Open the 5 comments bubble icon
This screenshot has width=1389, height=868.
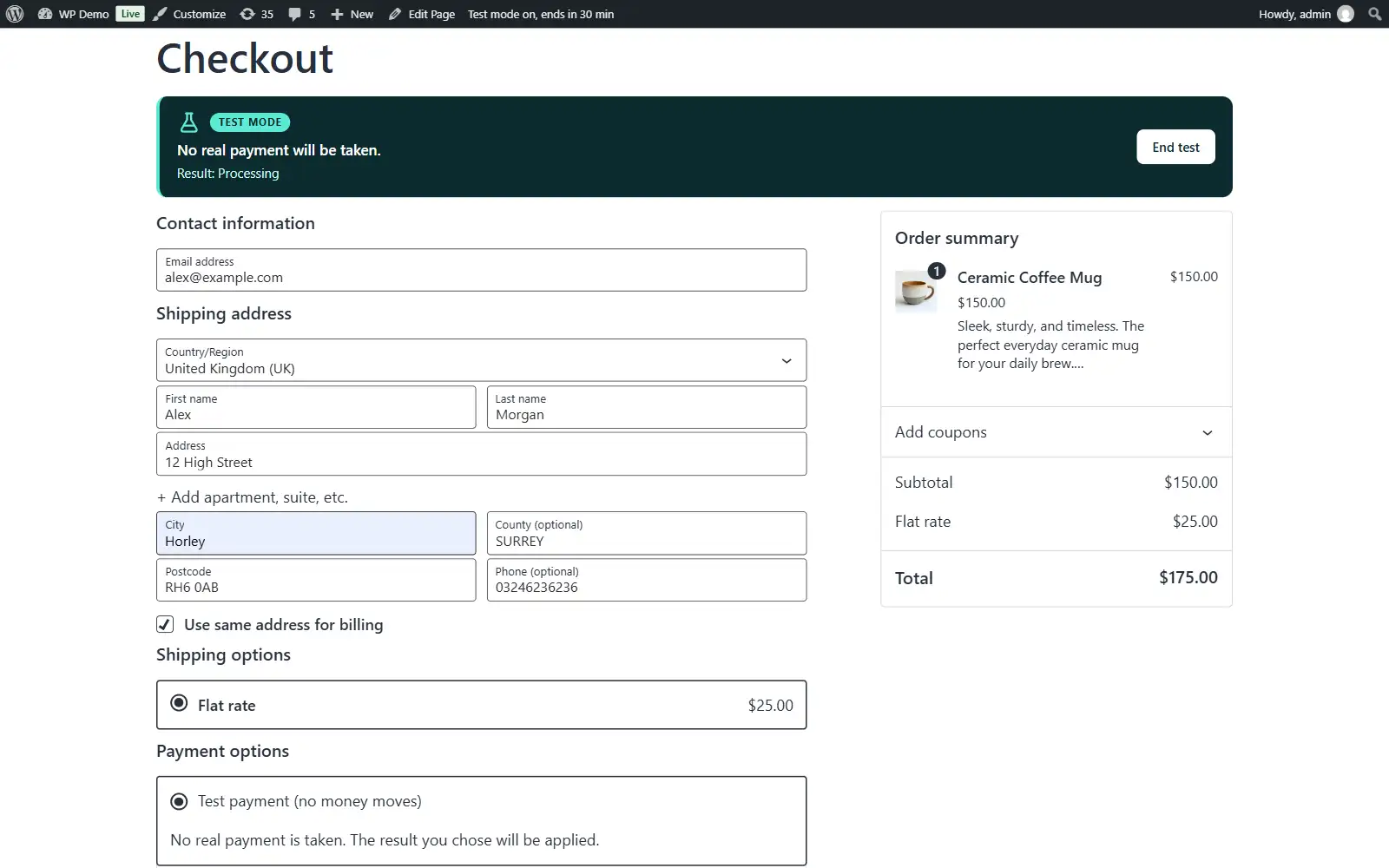click(295, 14)
